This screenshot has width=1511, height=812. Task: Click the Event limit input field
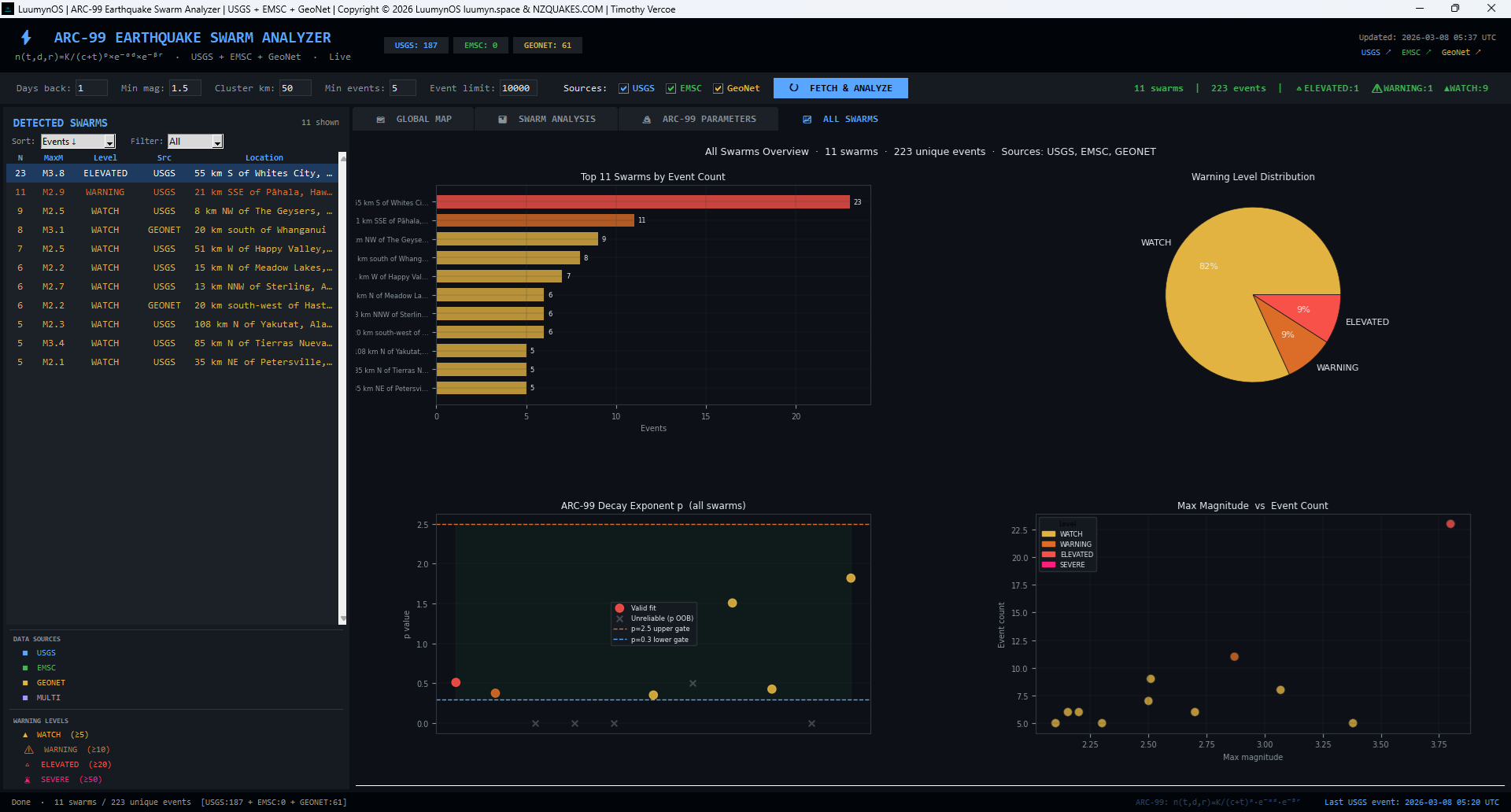click(518, 88)
